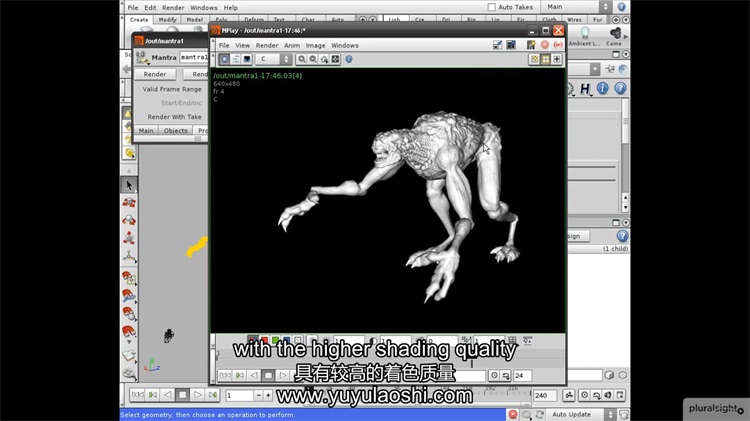The width and height of the screenshot is (750, 421).
Task: Click Render With Take label
Action: 174,117
